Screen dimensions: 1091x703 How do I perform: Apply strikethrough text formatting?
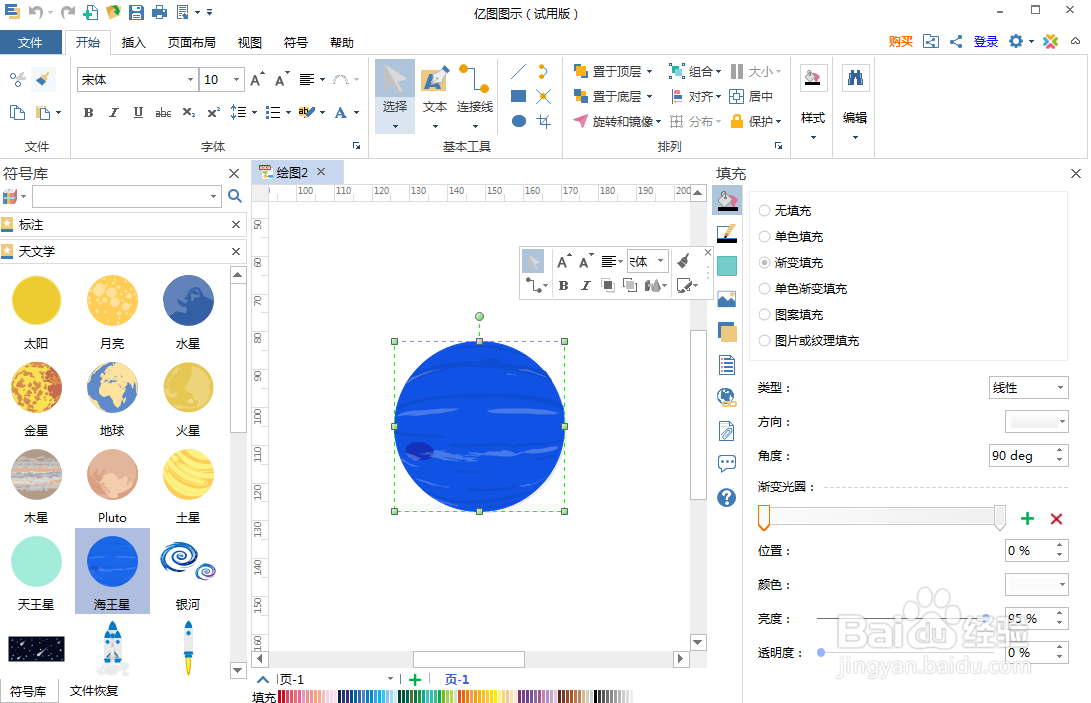(x=164, y=112)
